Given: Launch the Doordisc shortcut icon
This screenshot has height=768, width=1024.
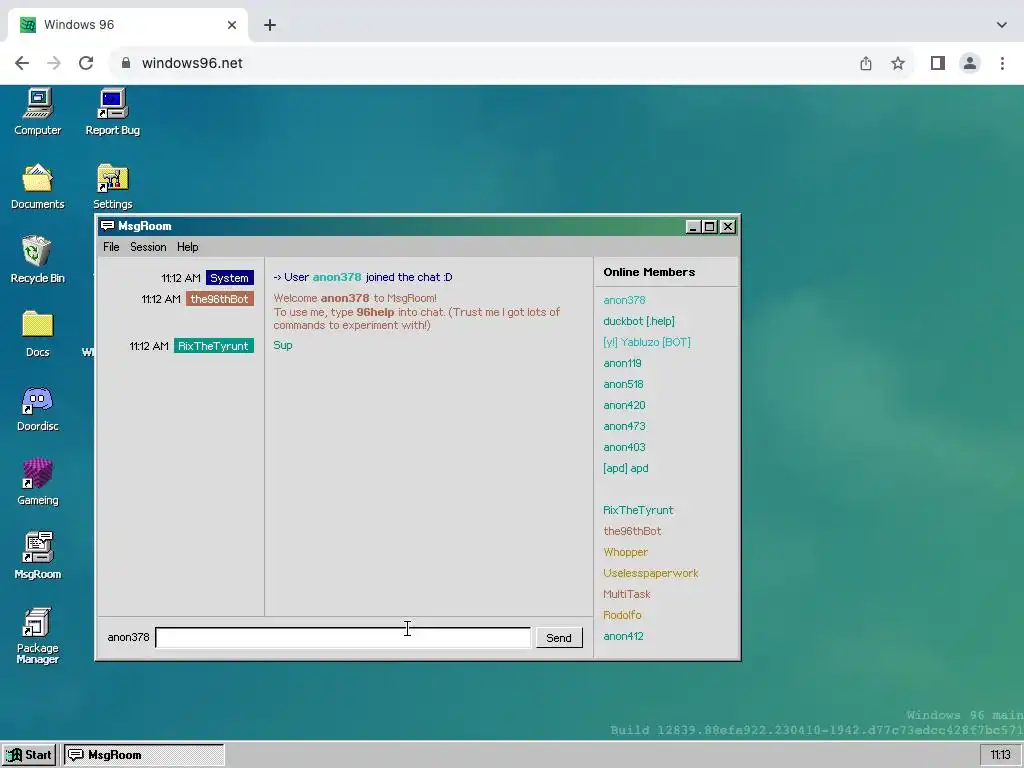Looking at the screenshot, I should pos(37,408).
